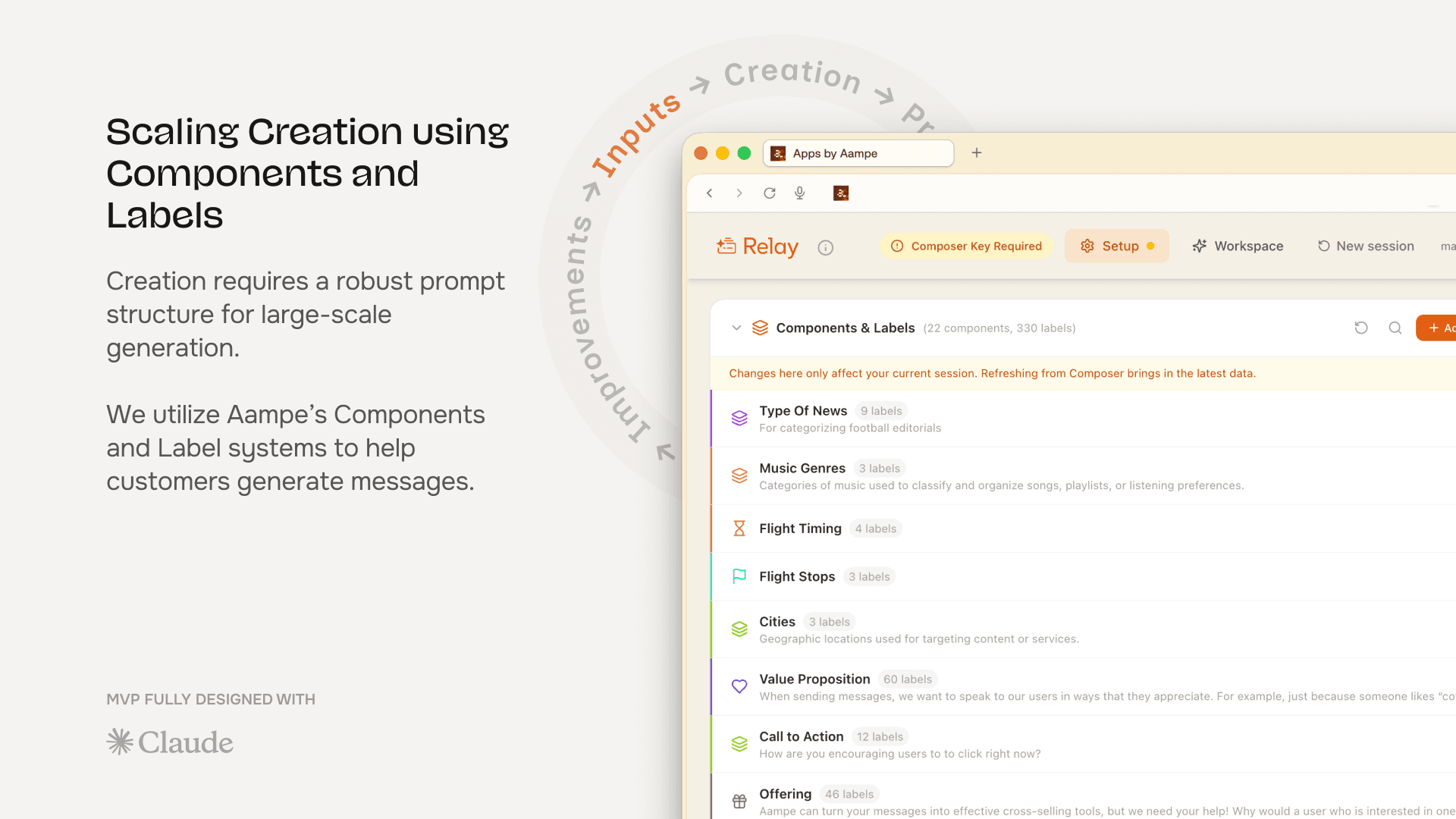
Task: Open search in Components & Labels panel
Action: point(1395,328)
